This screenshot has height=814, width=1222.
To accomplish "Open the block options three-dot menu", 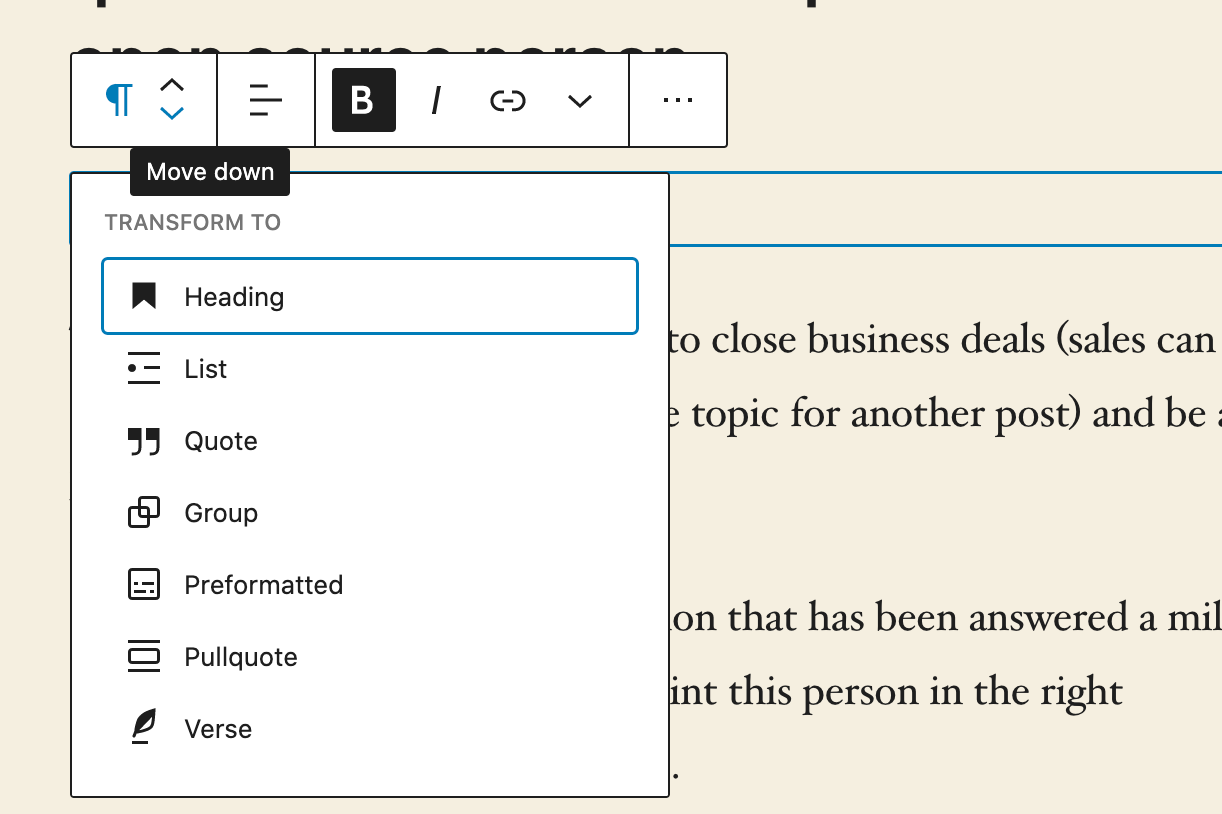I will pyautogui.click(x=678, y=100).
